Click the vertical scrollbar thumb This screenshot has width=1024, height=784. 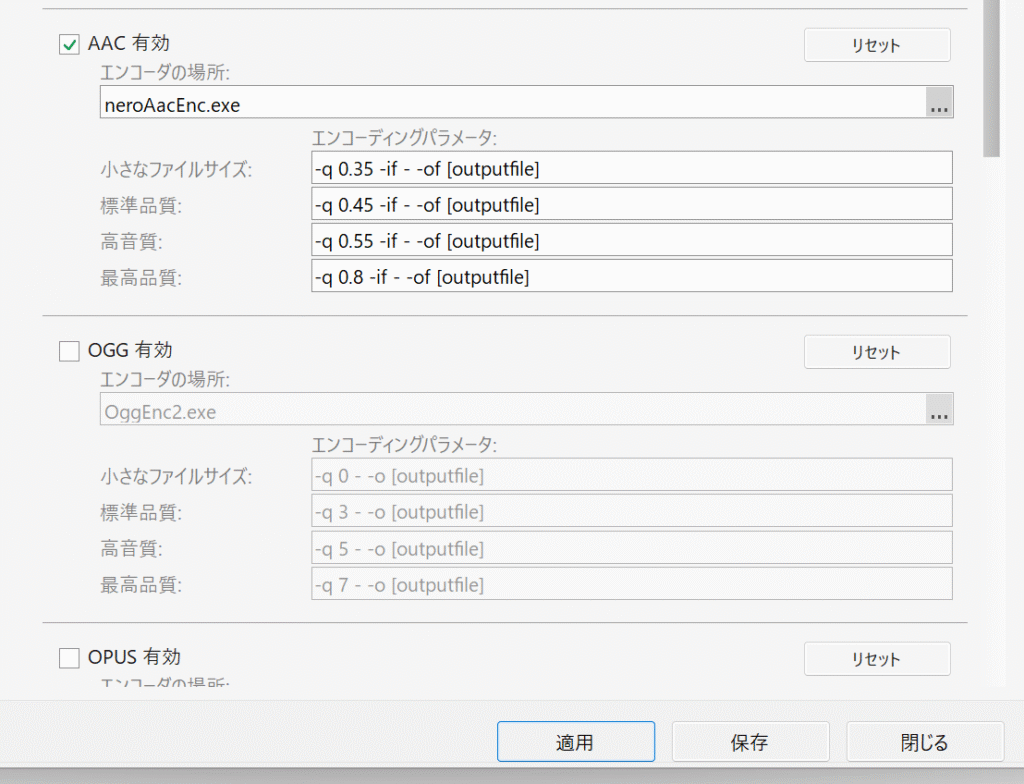coord(991,80)
